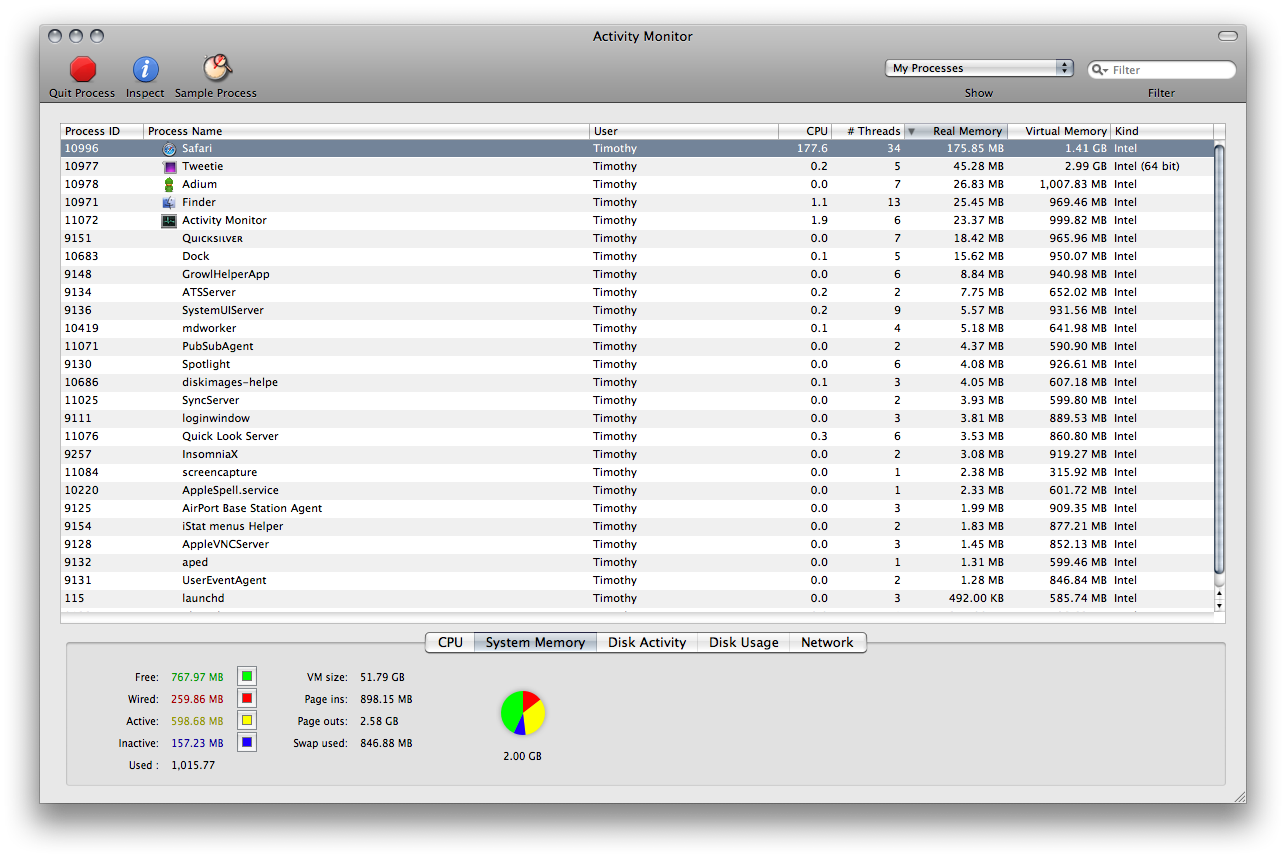Switch to the System Memory tab
This screenshot has height=858, width=1286.
click(535, 642)
